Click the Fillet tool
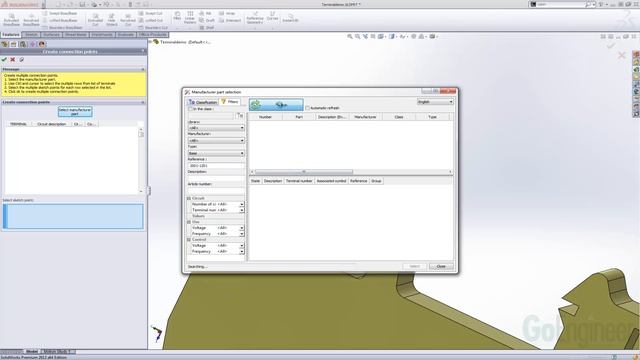640x360 pixels. pyautogui.click(x=177, y=16)
